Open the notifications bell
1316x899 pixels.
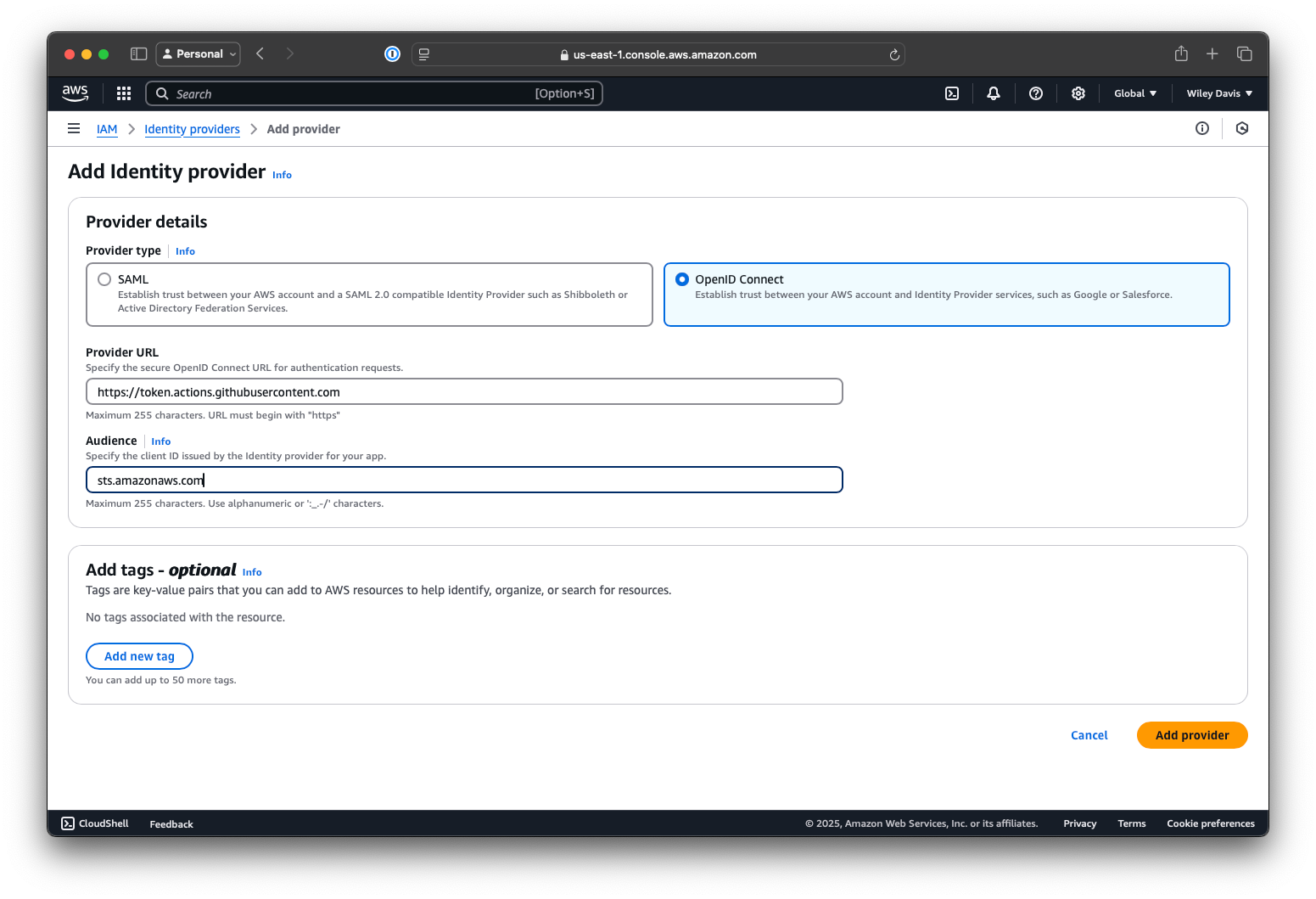pos(994,93)
